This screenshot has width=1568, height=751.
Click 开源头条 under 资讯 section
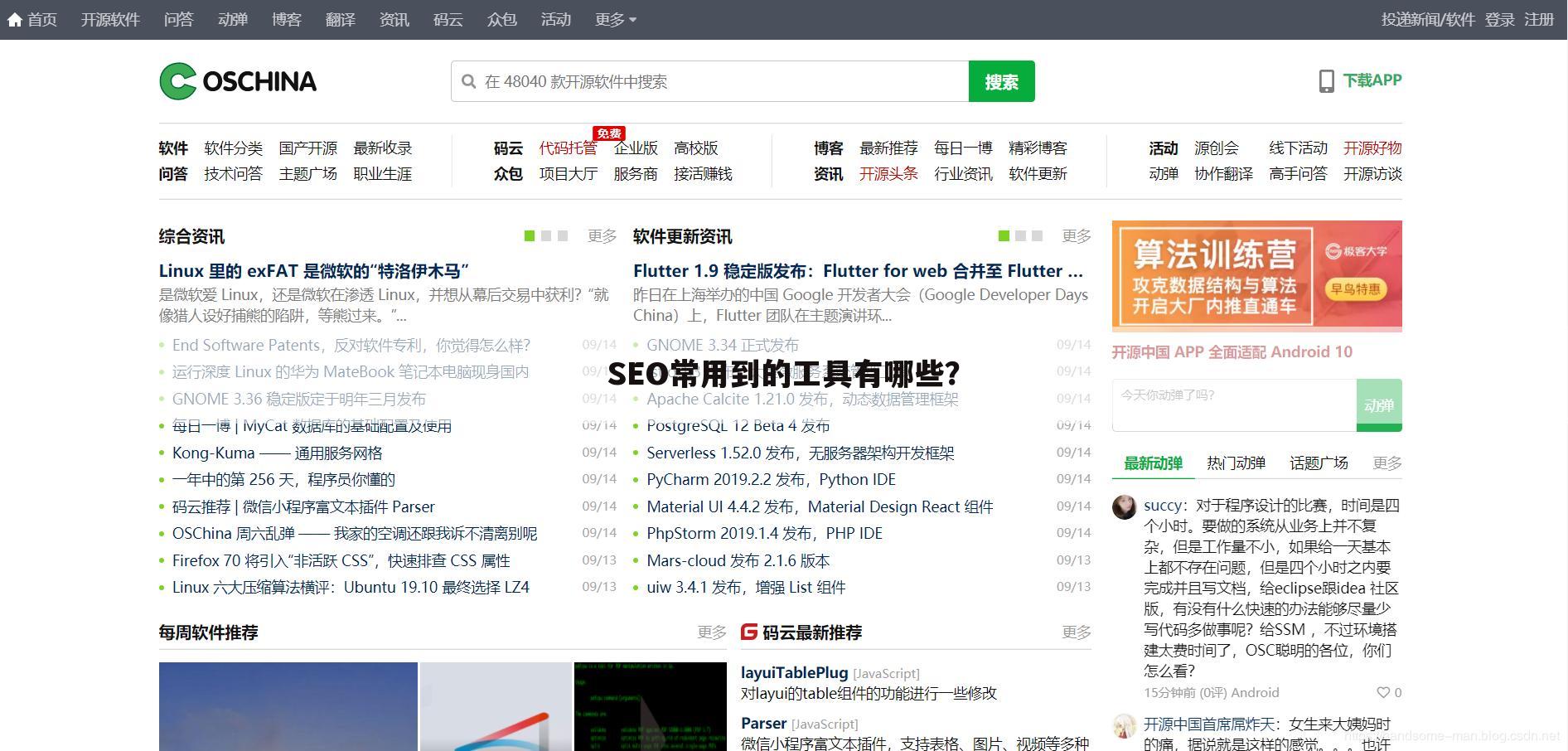click(x=888, y=174)
